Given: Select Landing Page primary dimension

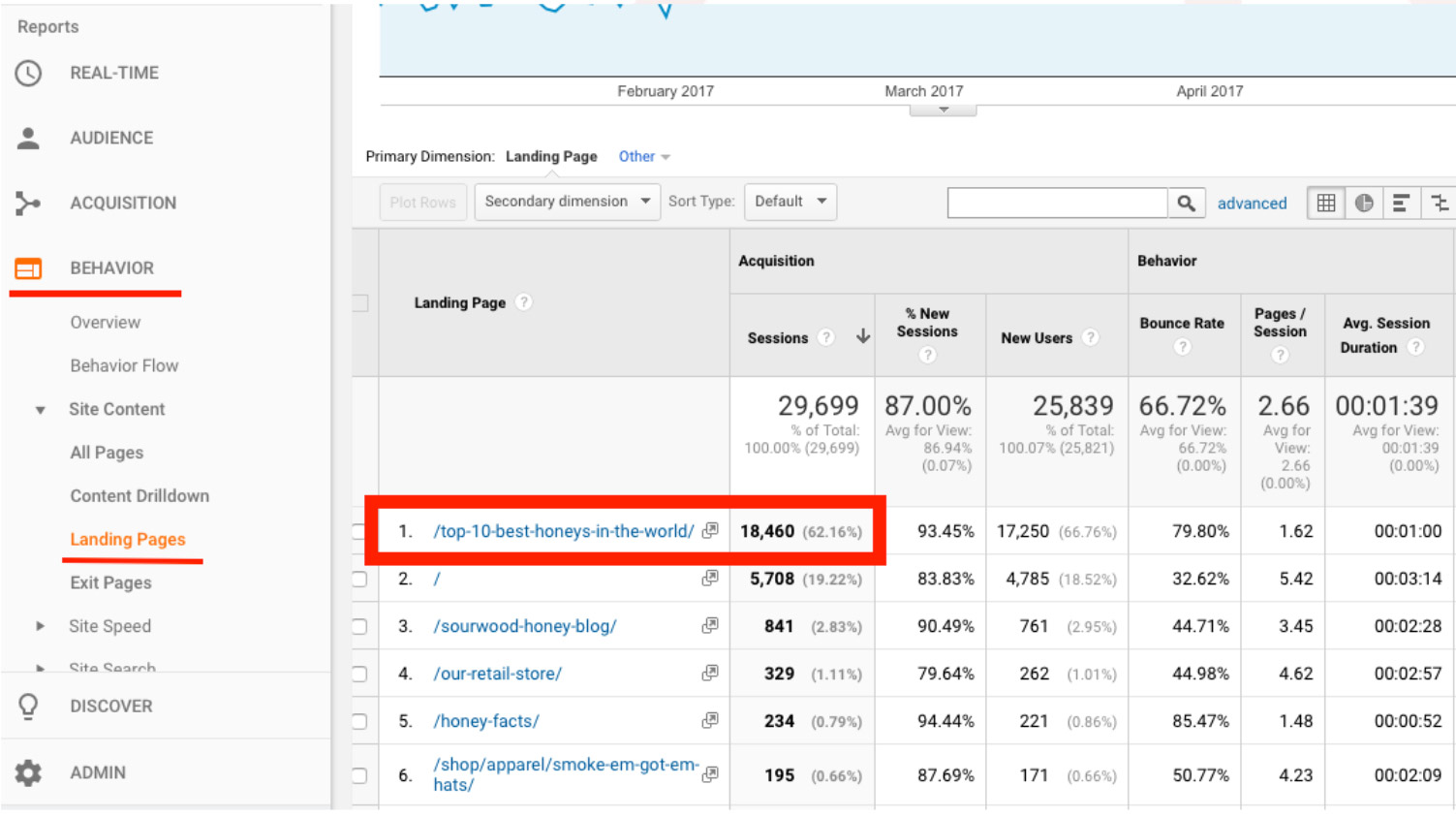Looking at the screenshot, I should (551, 156).
